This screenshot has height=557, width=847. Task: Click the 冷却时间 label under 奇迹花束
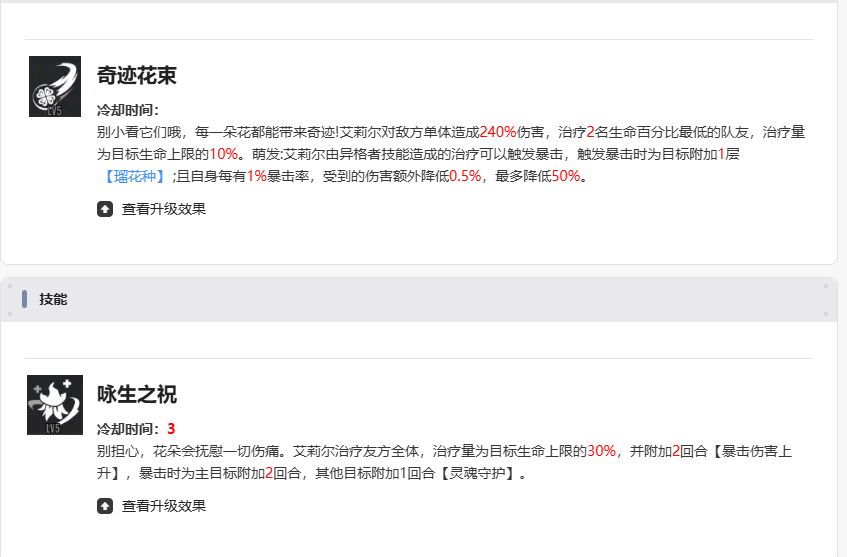[128, 110]
